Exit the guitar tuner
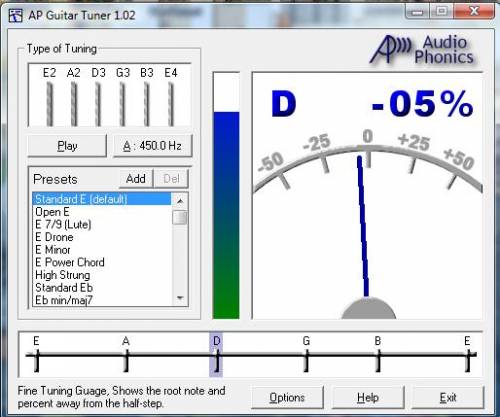Screen dimensions: 500x417 448,397
